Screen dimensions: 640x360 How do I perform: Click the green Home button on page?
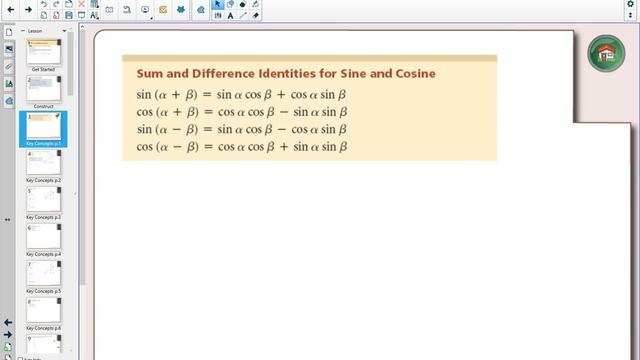point(606,53)
